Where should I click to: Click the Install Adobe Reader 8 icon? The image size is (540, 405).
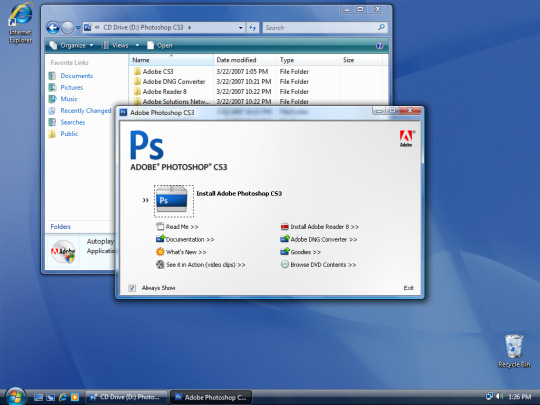tap(284, 227)
